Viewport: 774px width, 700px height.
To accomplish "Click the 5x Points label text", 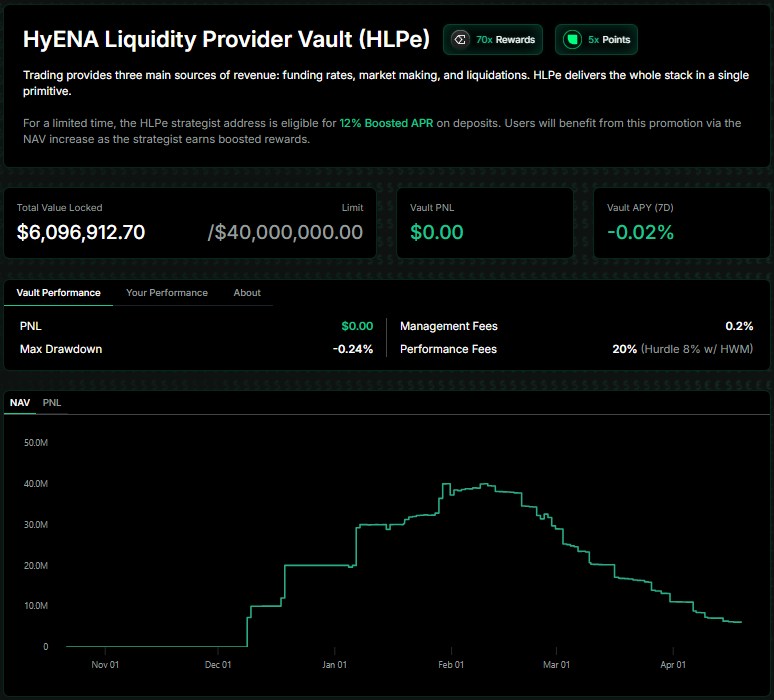I will (x=608, y=40).
